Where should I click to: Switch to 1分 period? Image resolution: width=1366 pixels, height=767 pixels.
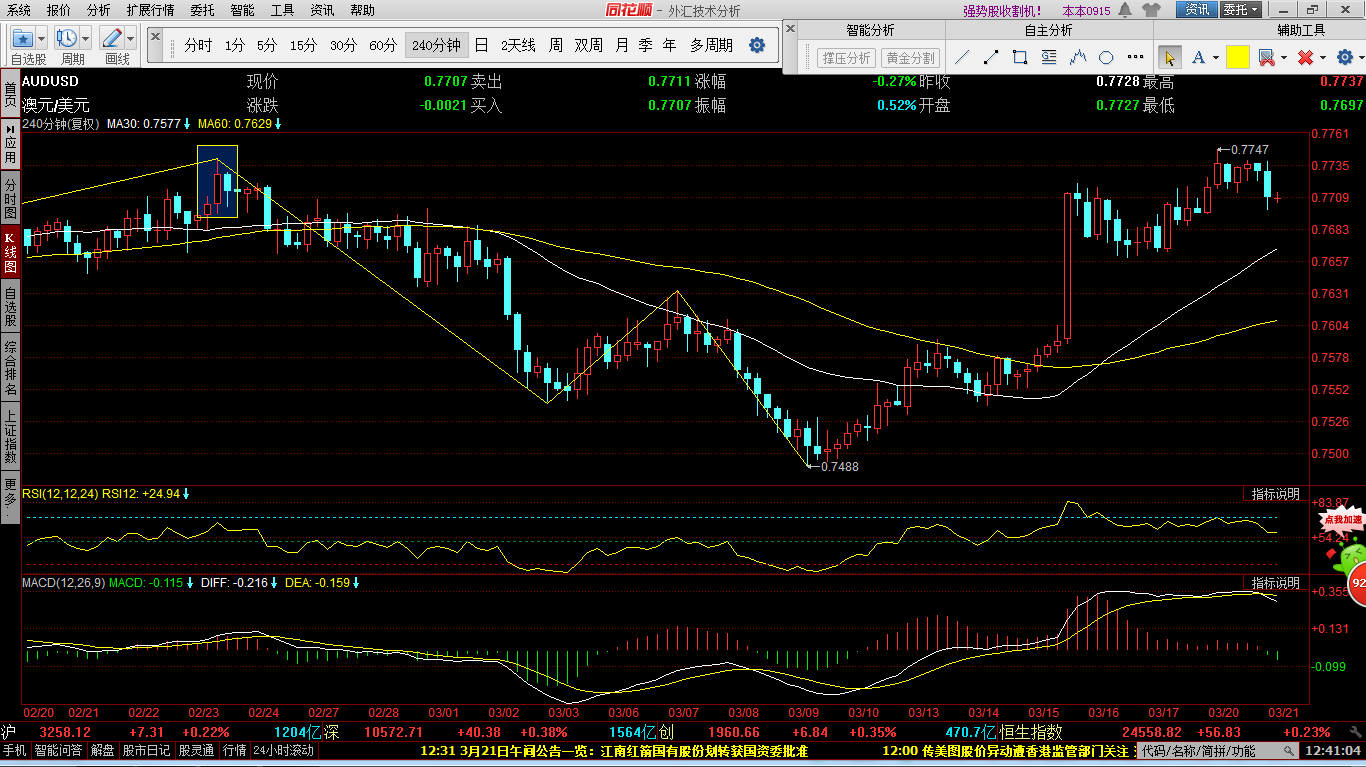click(234, 45)
